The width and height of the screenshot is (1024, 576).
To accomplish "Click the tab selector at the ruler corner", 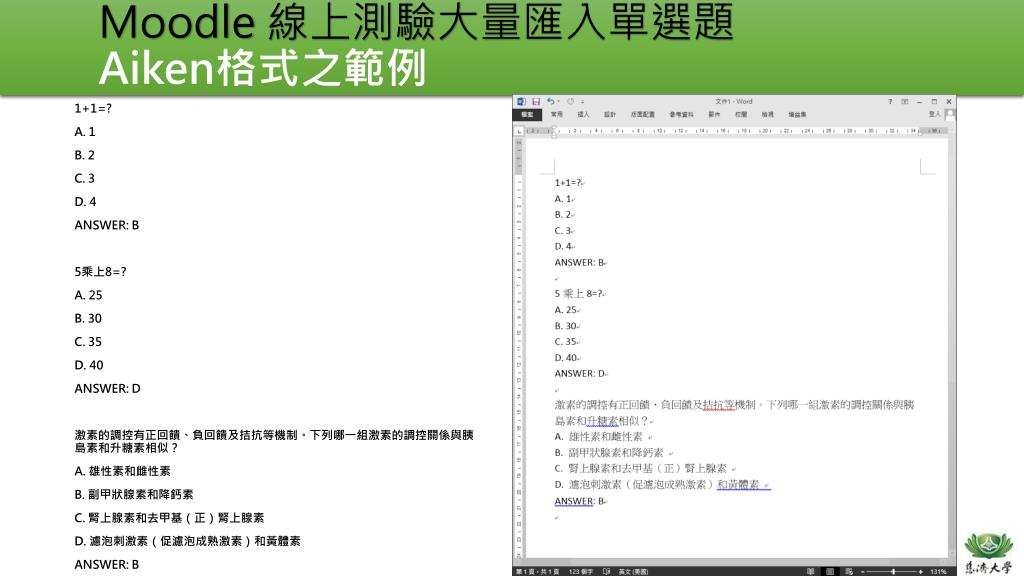I will coord(519,131).
